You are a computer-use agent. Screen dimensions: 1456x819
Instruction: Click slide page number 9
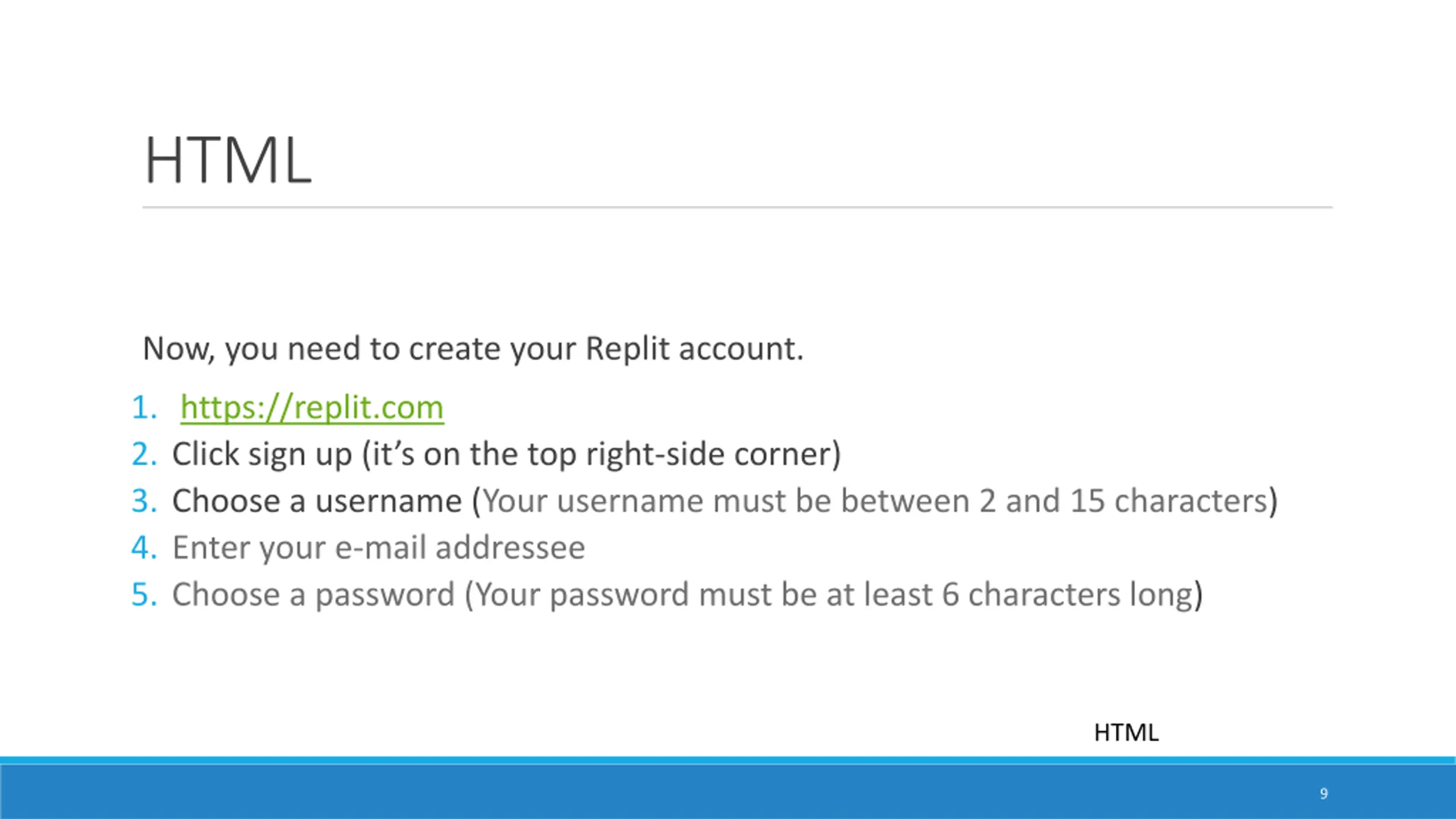(1323, 793)
